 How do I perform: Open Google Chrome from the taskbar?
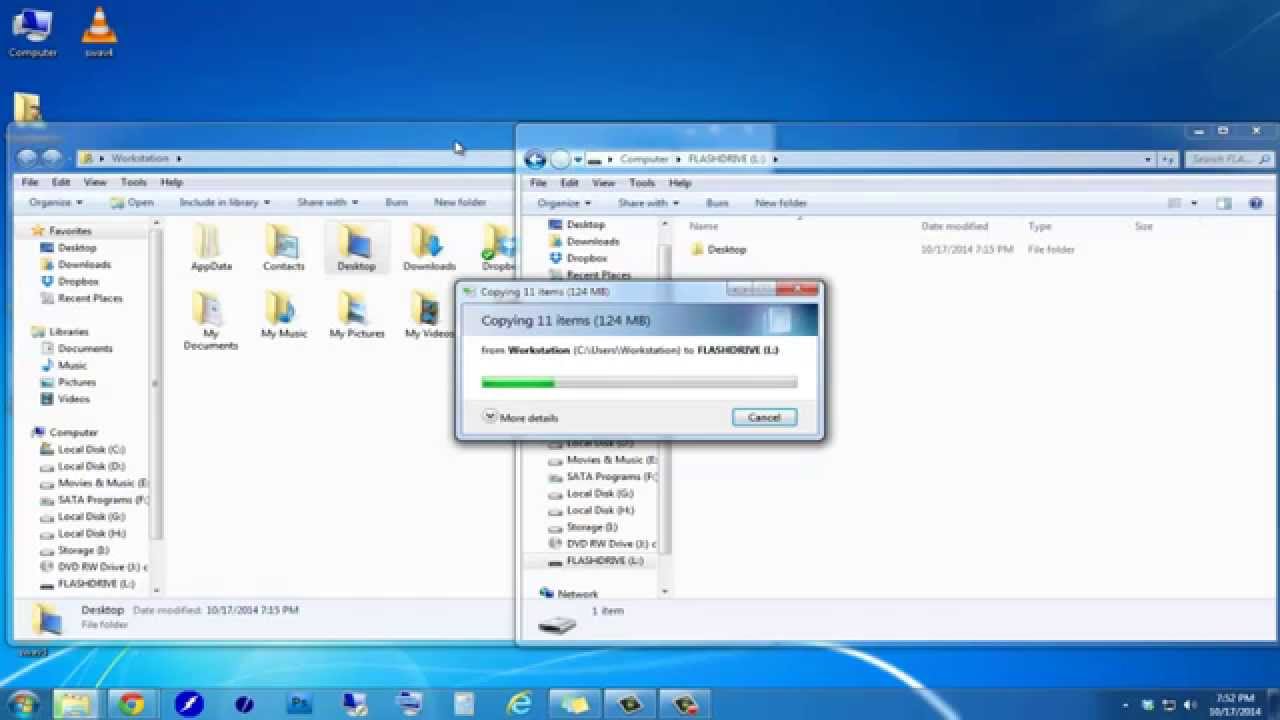tap(131, 704)
